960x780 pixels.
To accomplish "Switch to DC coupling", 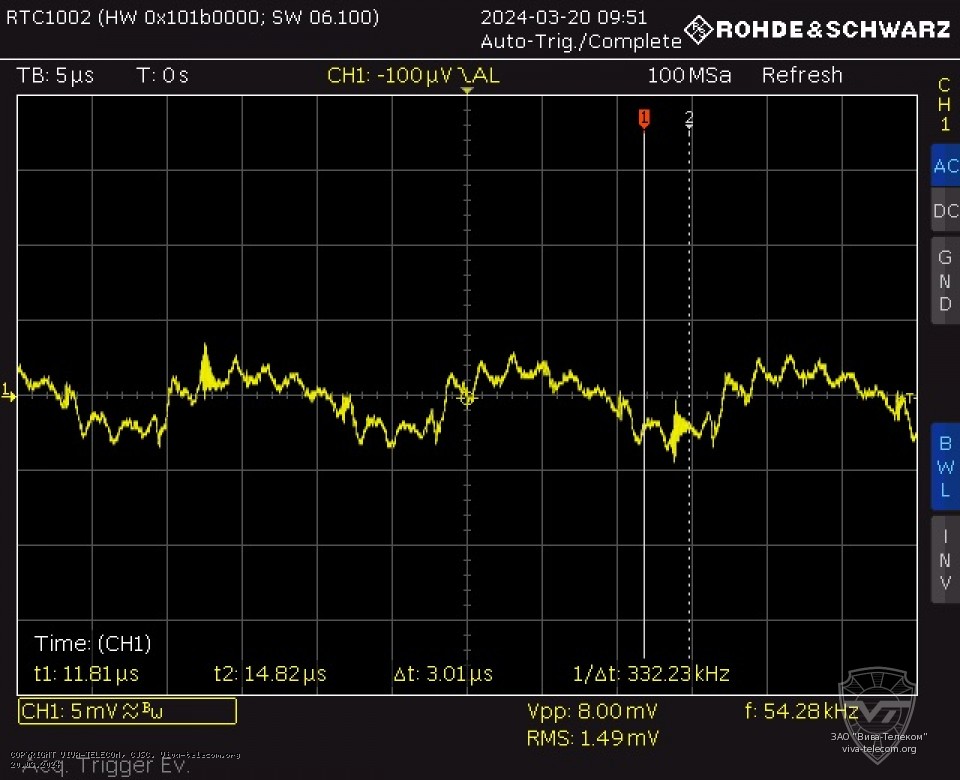I will [x=944, y=211].
